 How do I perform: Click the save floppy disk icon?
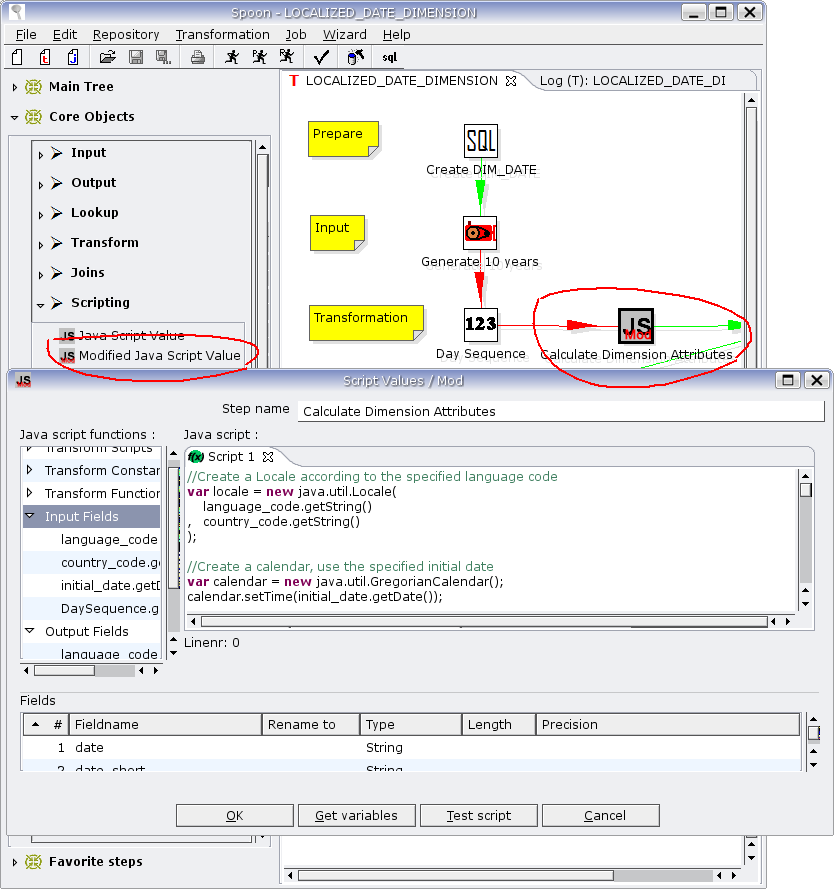136,57
